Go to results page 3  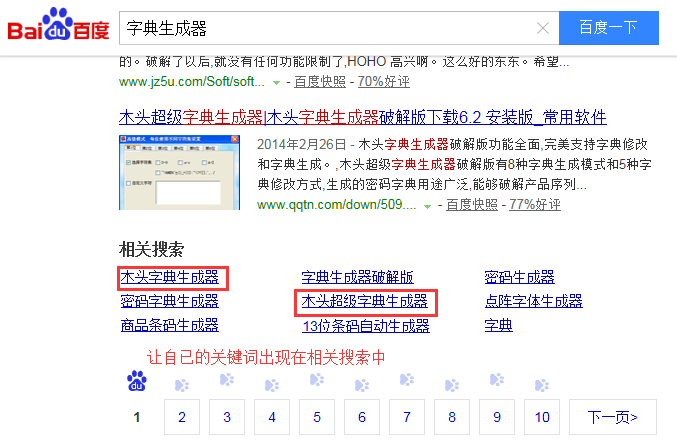(227, 417)
